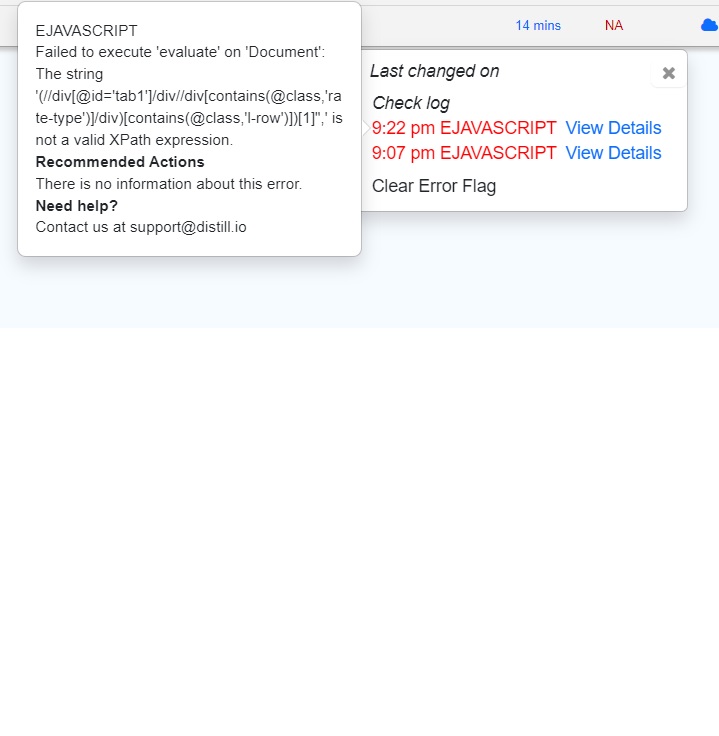Open View Details for 9:07 pm error
This screenshot has width=719, height=736.
[x=613, y=153]
